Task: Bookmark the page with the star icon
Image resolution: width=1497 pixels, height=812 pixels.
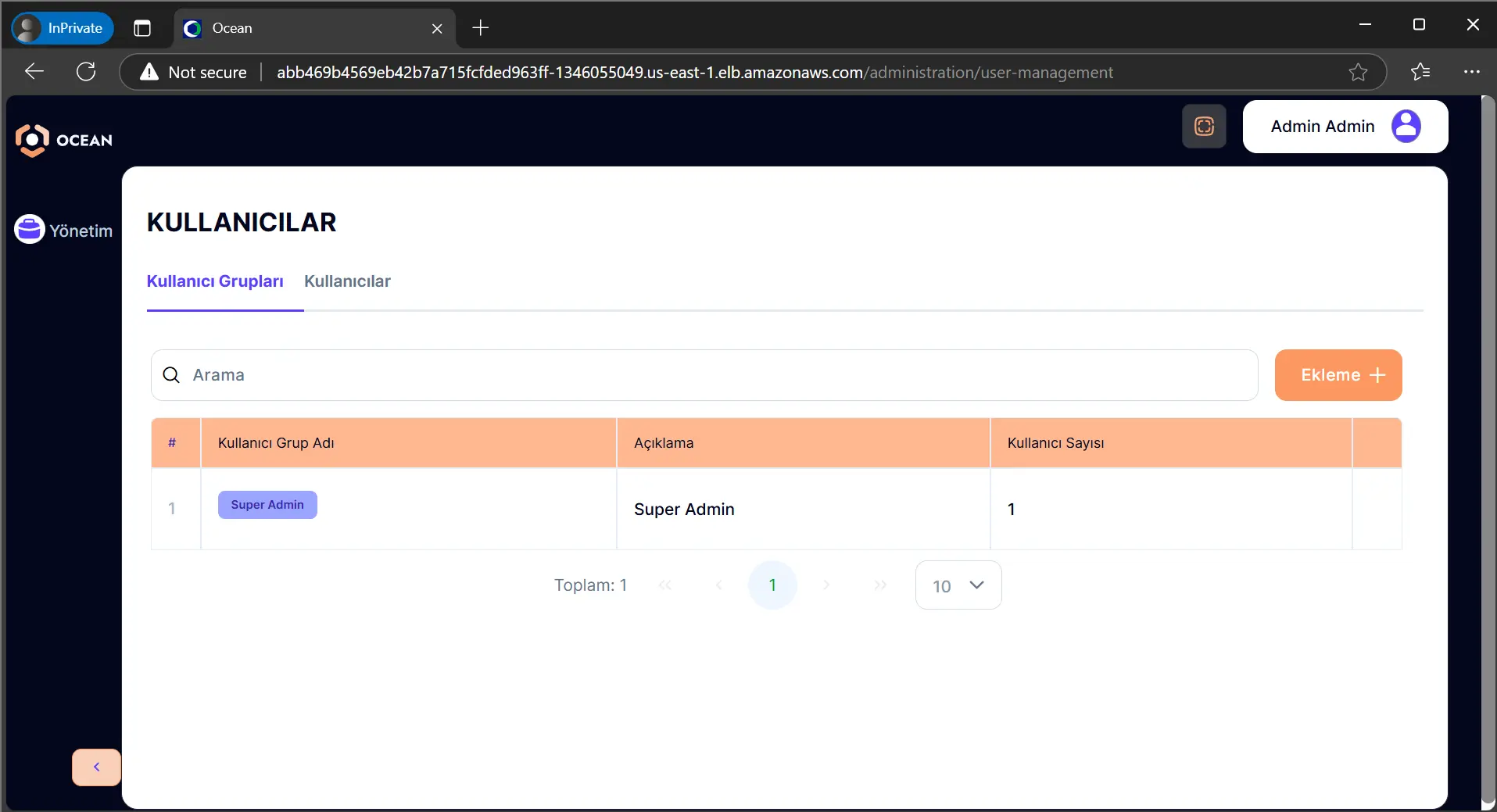Action: 1359,72
